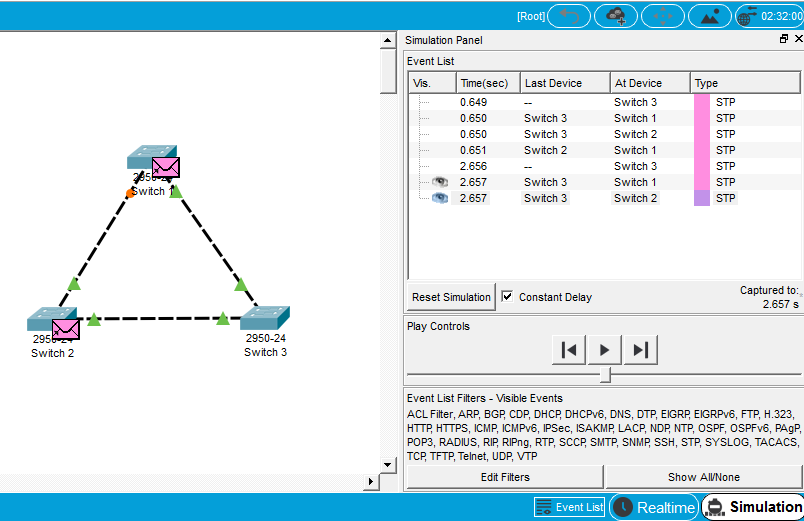Select the Switch 3 device icon
Screen dimensions: 804x521
pos(265,319)
